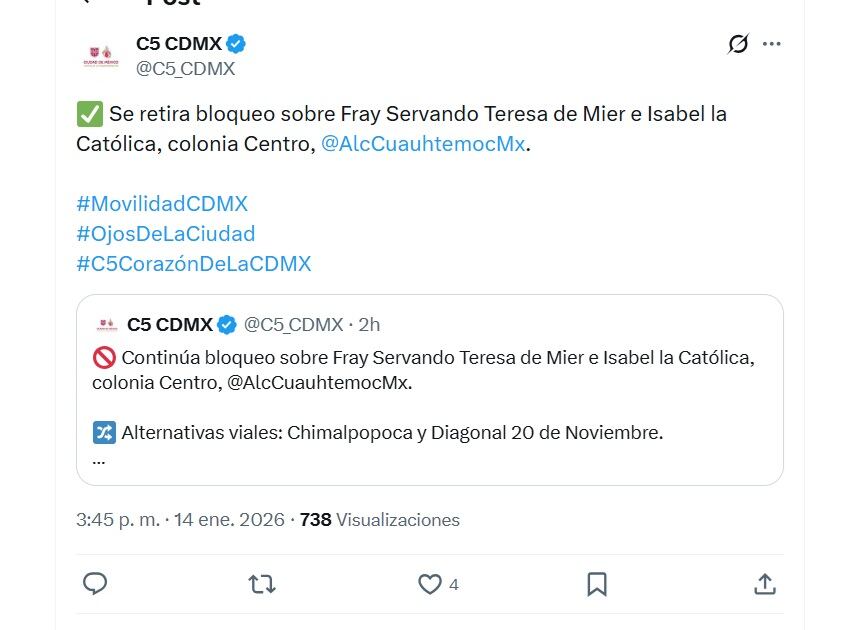This screenshot has height=630, width=841.
Task: Open the more options menu on the post
Action: click(772, 44)
